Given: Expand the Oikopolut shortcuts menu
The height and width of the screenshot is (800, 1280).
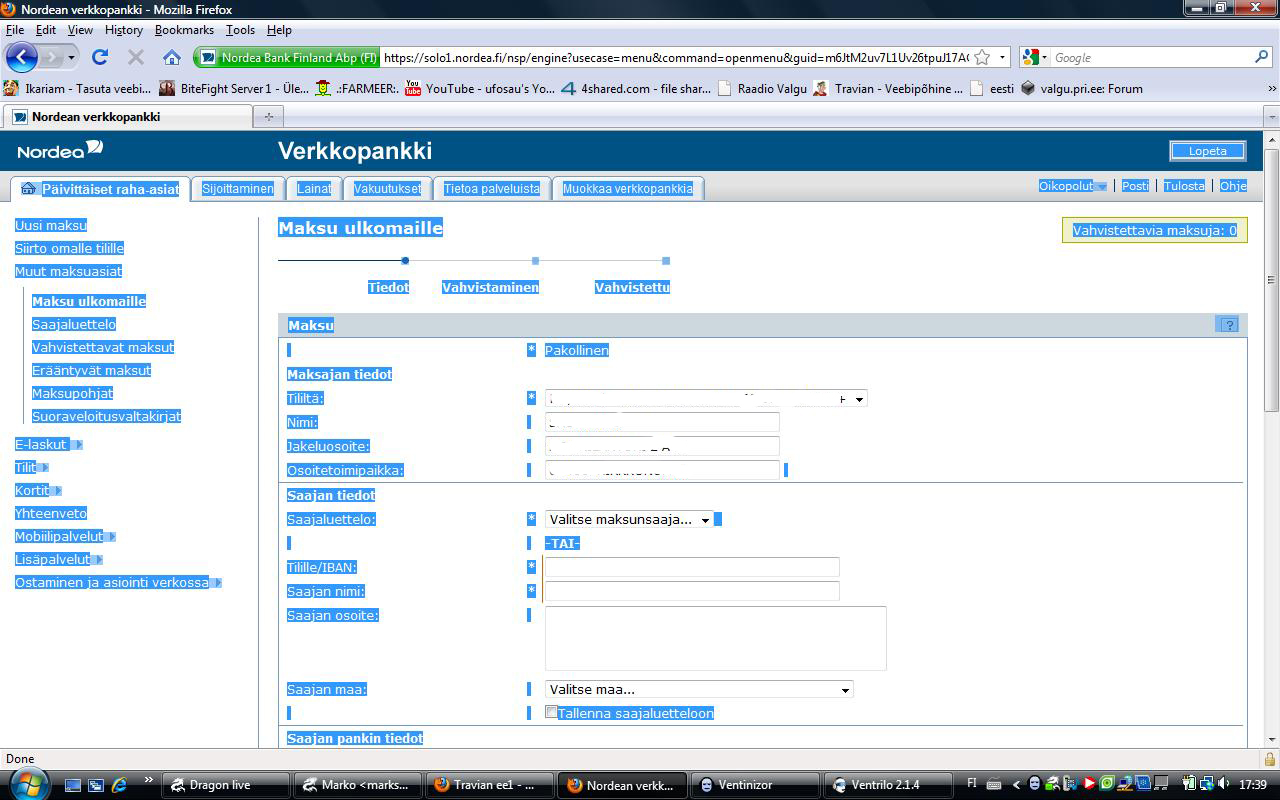Looking at the screenshot, I should coord(1072,186).
